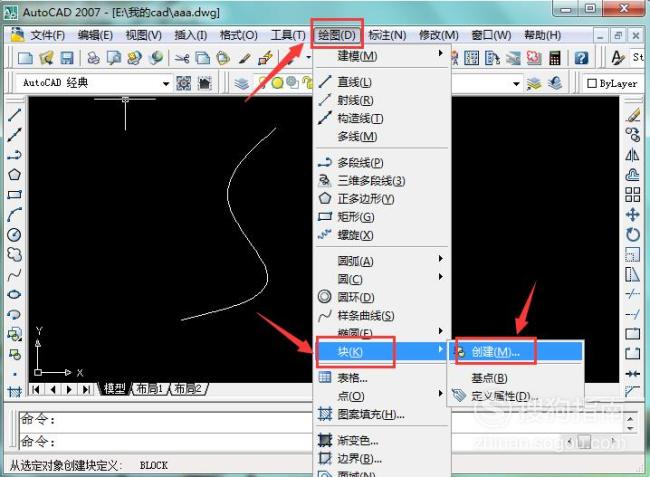Viewport: 650px width, 477px height.
Task: Click the Insert Block tool icon
Action: pos(15,334)
